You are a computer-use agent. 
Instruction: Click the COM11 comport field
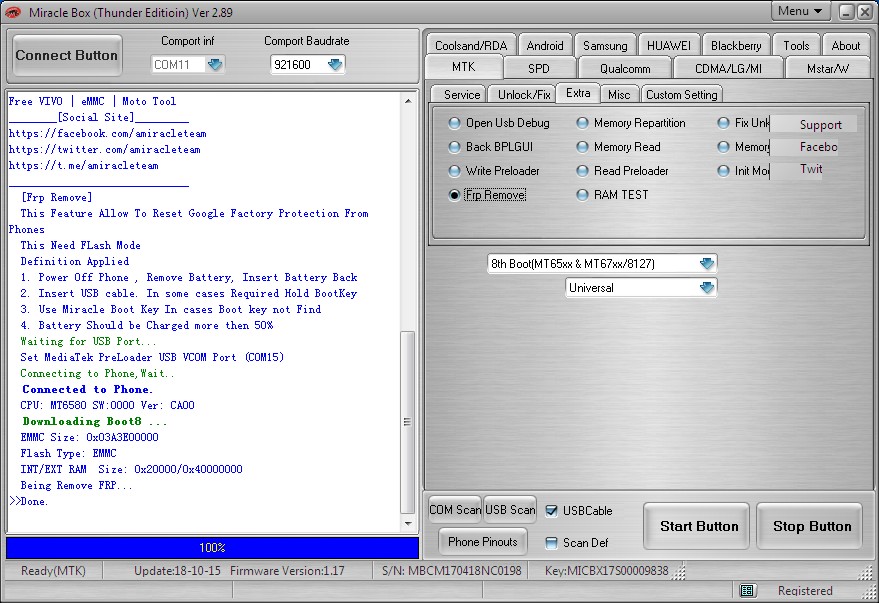(x=178, y=64)
